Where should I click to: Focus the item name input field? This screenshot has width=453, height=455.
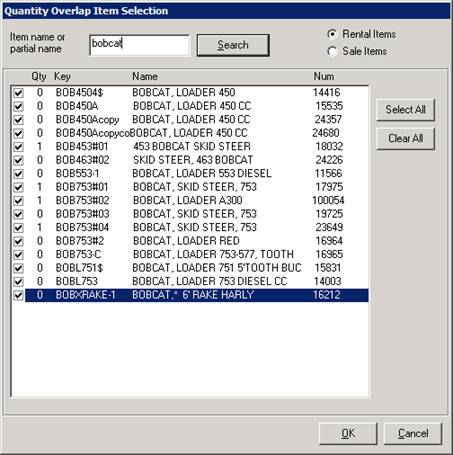pos(139,45)
